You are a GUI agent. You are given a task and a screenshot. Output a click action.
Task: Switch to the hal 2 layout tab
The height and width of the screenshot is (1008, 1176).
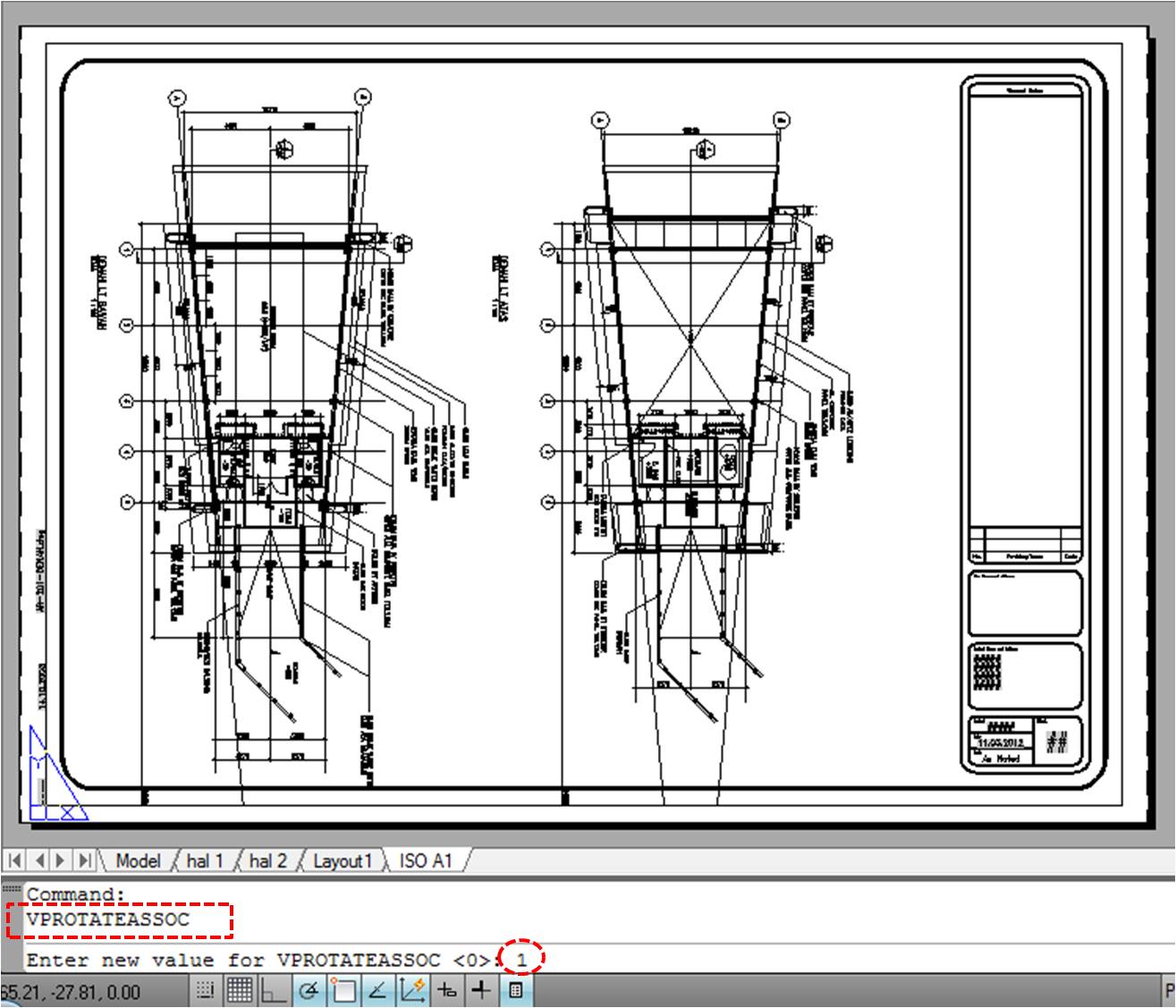point(270,861)
